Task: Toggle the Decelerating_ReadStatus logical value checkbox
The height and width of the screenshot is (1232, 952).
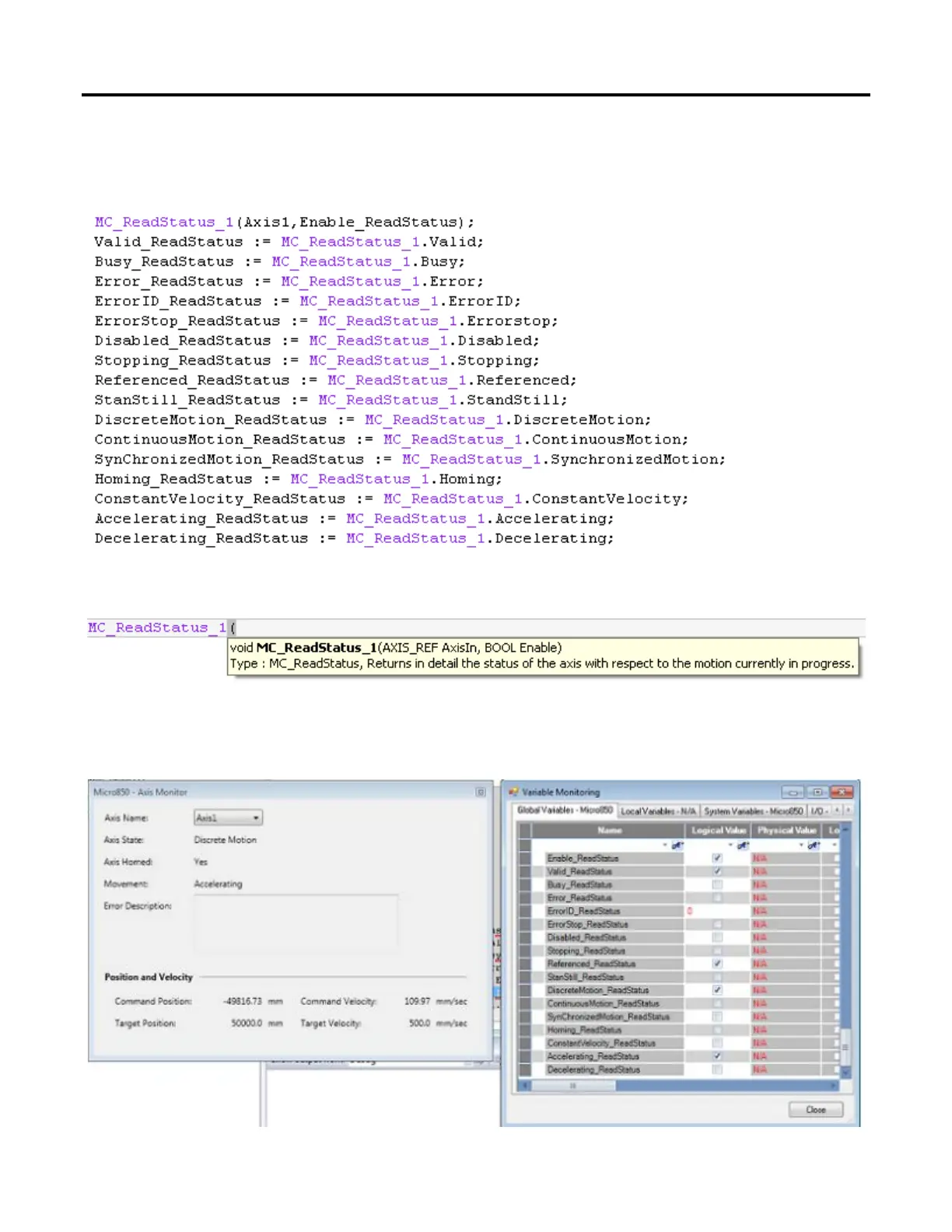Action: pyautogui.click(x=717, y=1069)
